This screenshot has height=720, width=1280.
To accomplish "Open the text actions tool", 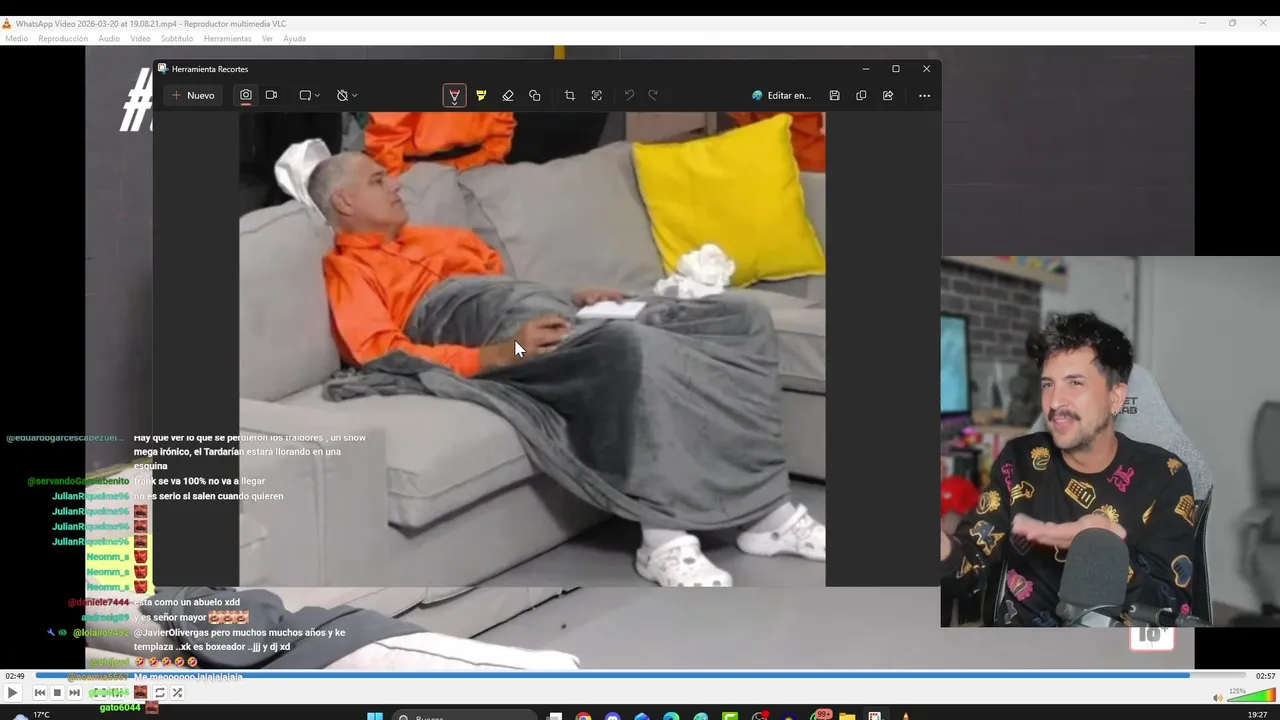I will click(x=597, y=95).
